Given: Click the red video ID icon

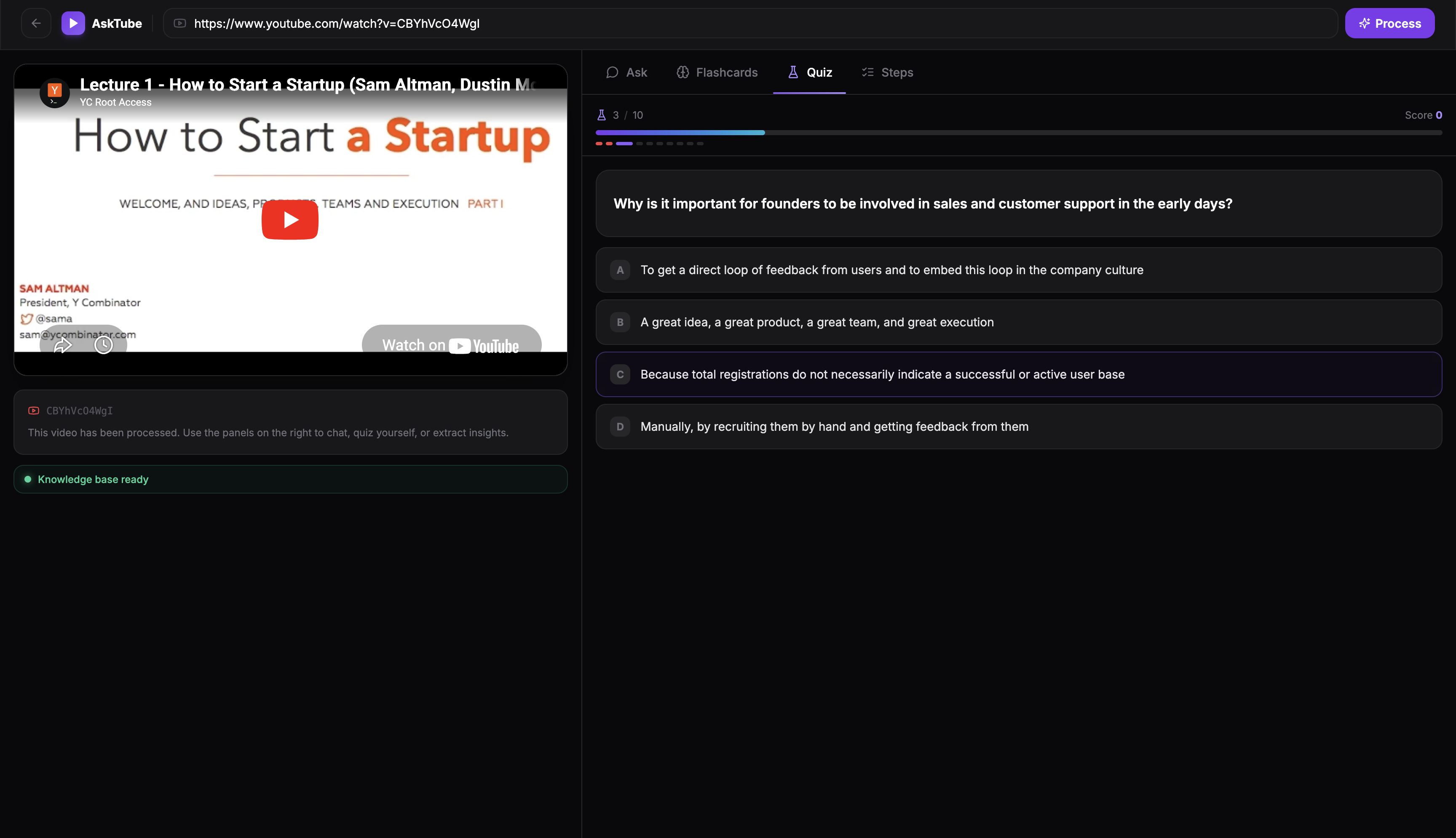Looking at the screenshot, I should 33,410.
